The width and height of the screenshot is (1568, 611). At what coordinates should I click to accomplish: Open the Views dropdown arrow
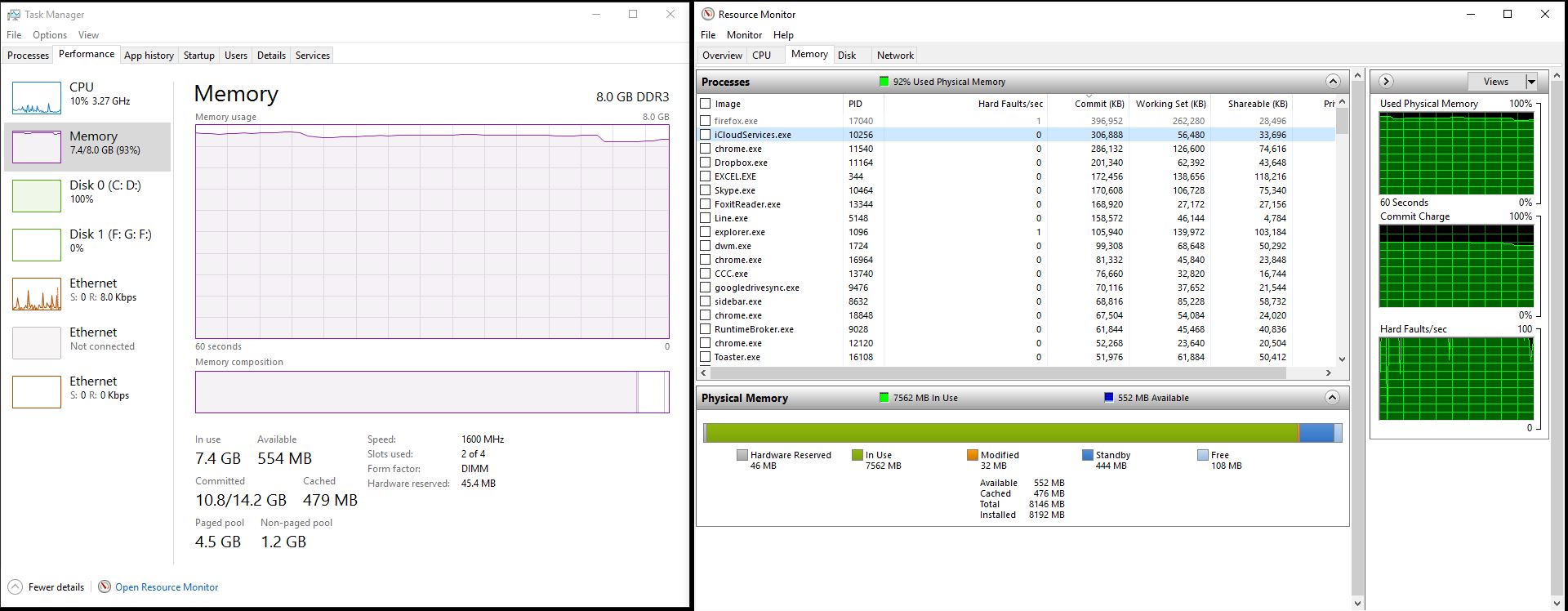(x=1531, y=81)
